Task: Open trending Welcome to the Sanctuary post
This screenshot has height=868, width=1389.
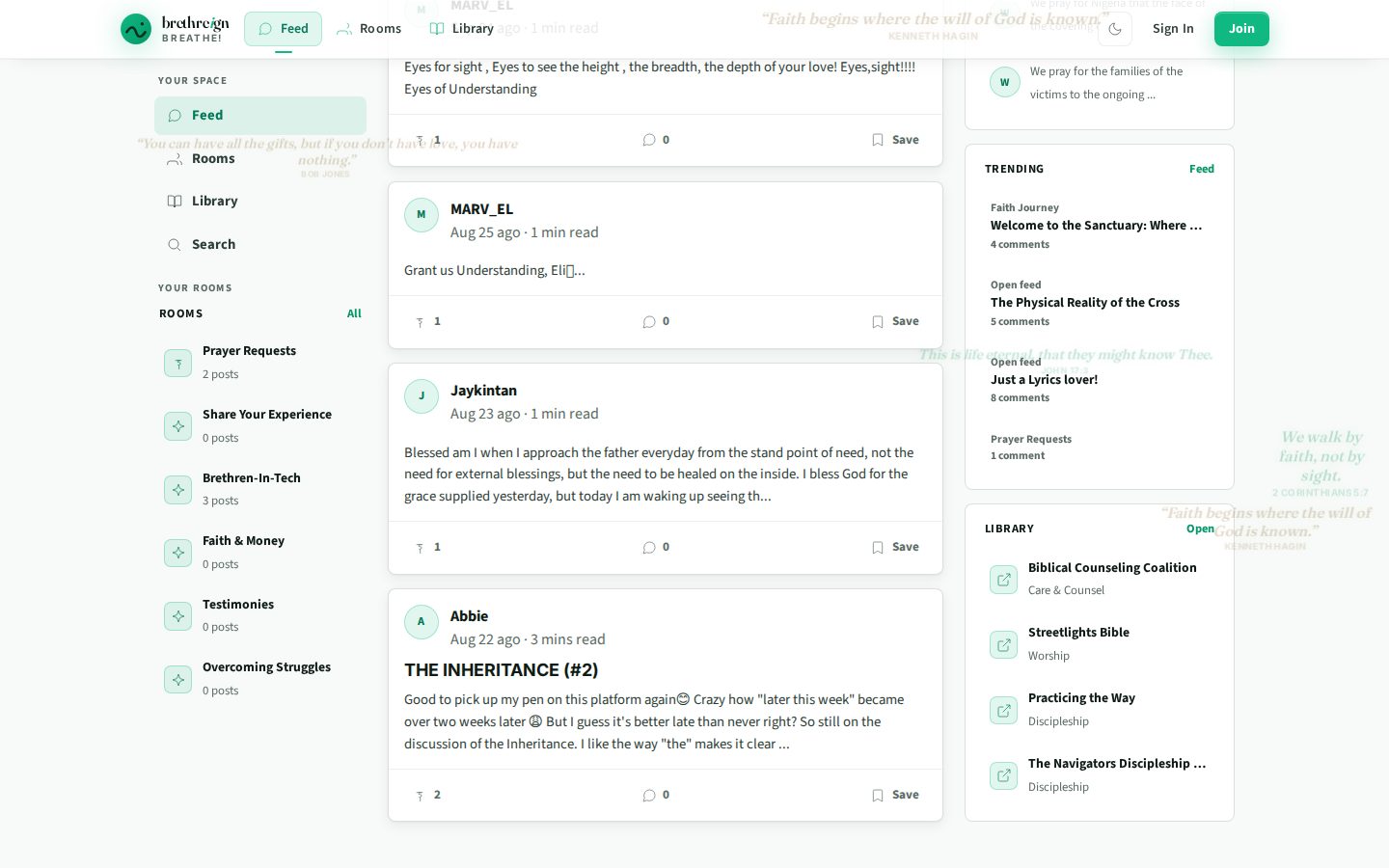Action: [1096, 226]
